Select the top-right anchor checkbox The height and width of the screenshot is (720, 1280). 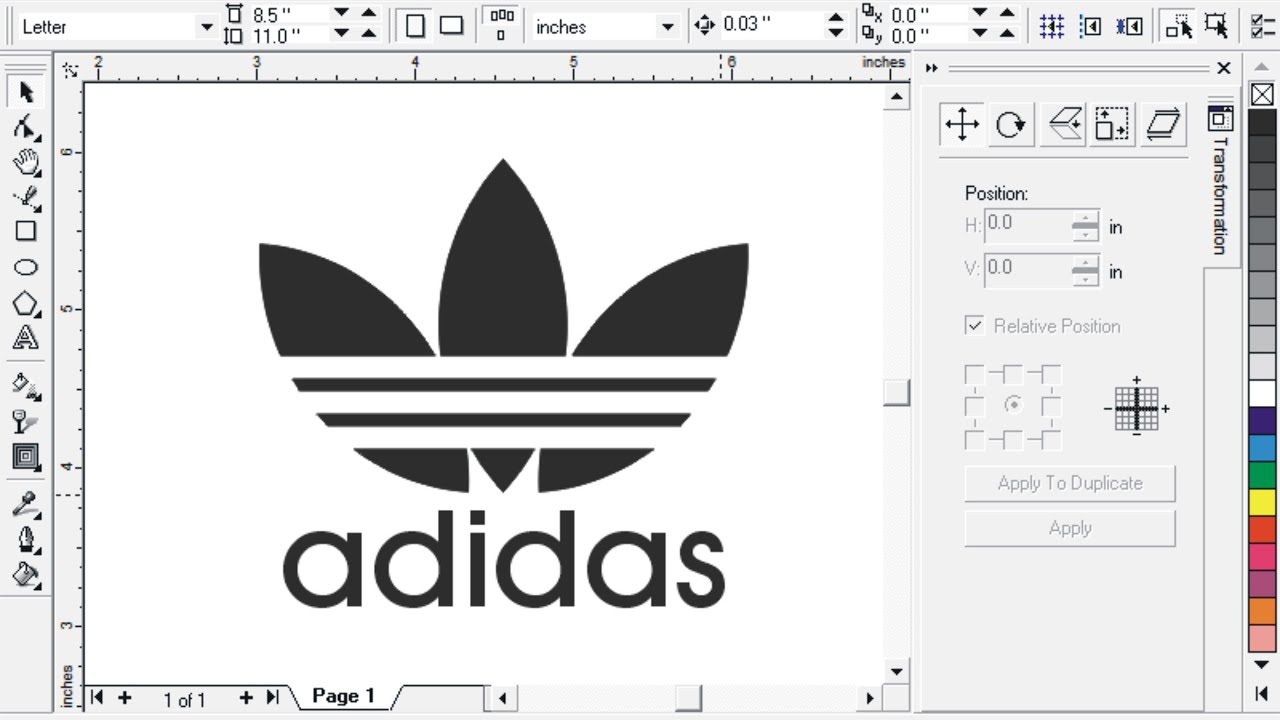(x=1051, y=374)
